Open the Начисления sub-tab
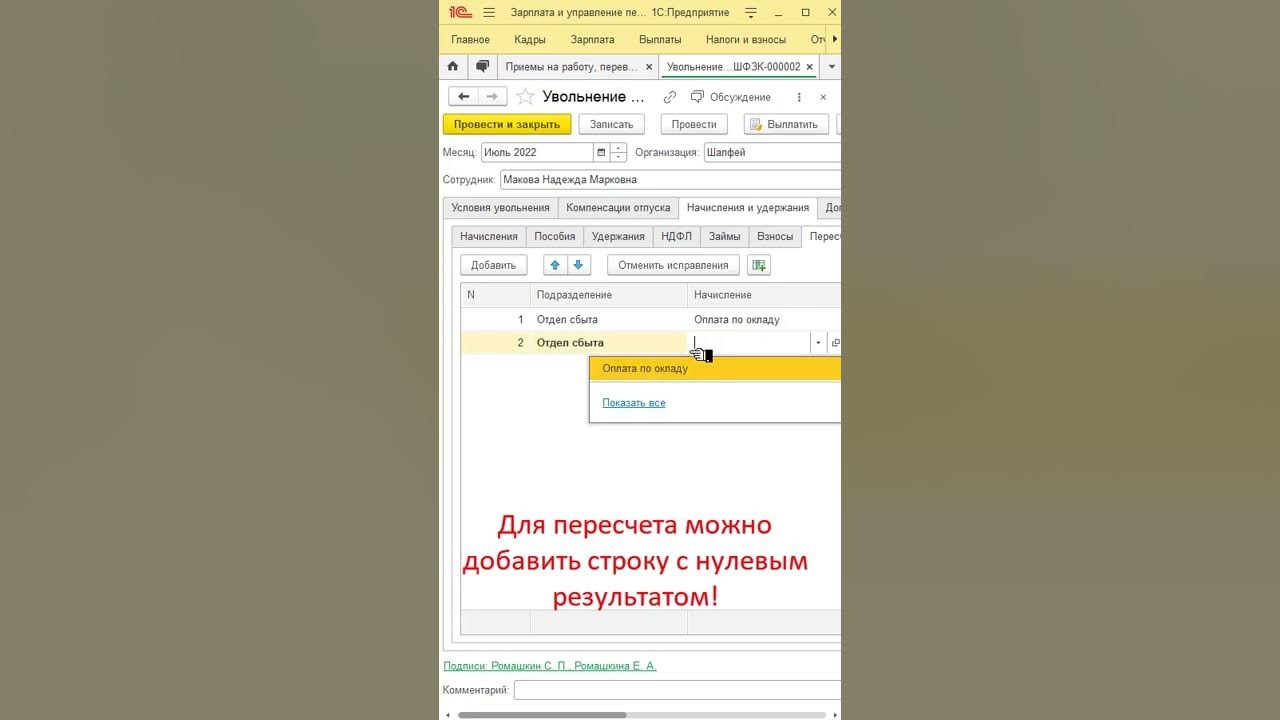The image size is (1280, 720). point(489,237)
